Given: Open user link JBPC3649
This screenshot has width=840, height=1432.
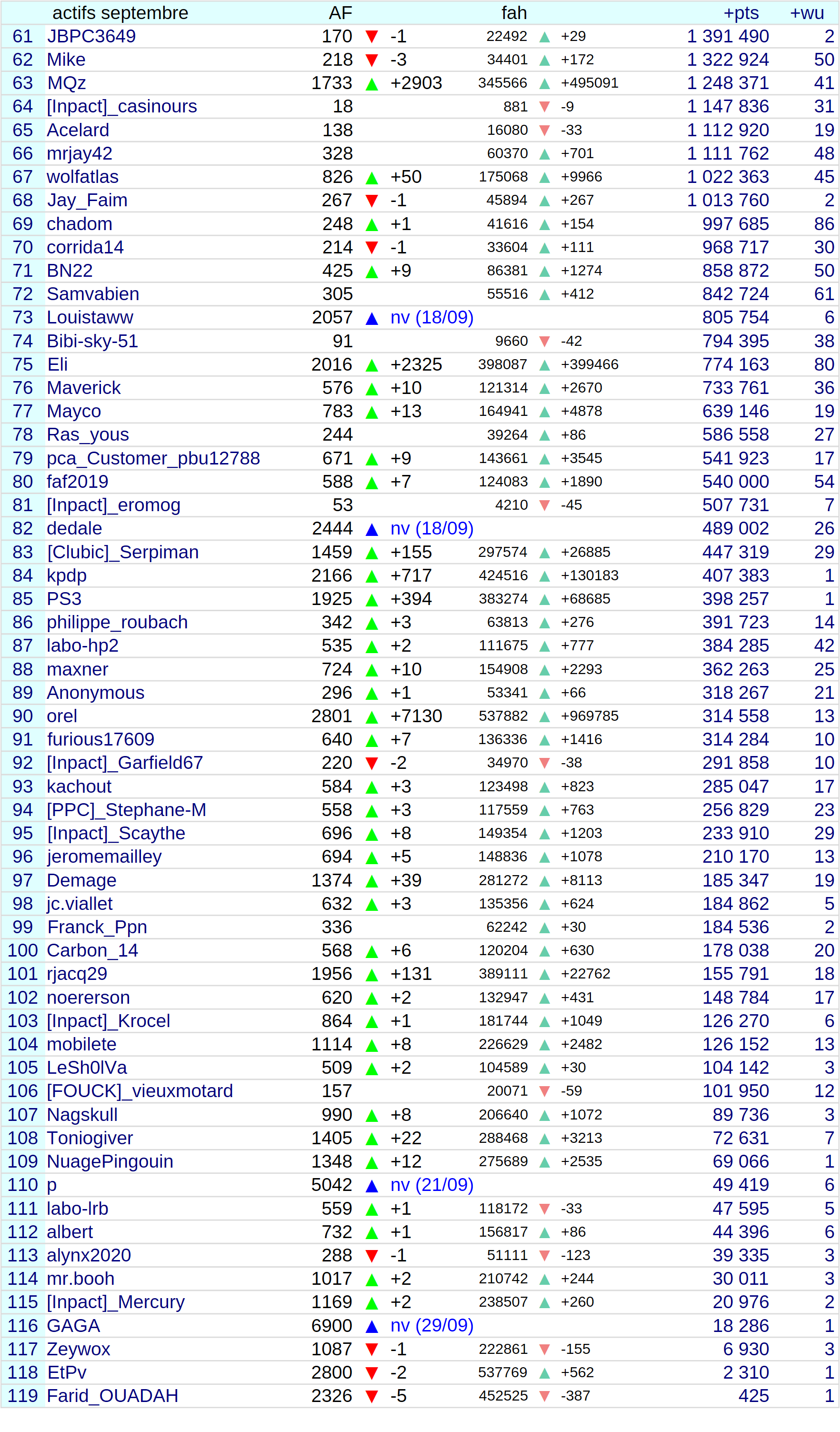Looking at the screenshot, I should coord(91,36).
